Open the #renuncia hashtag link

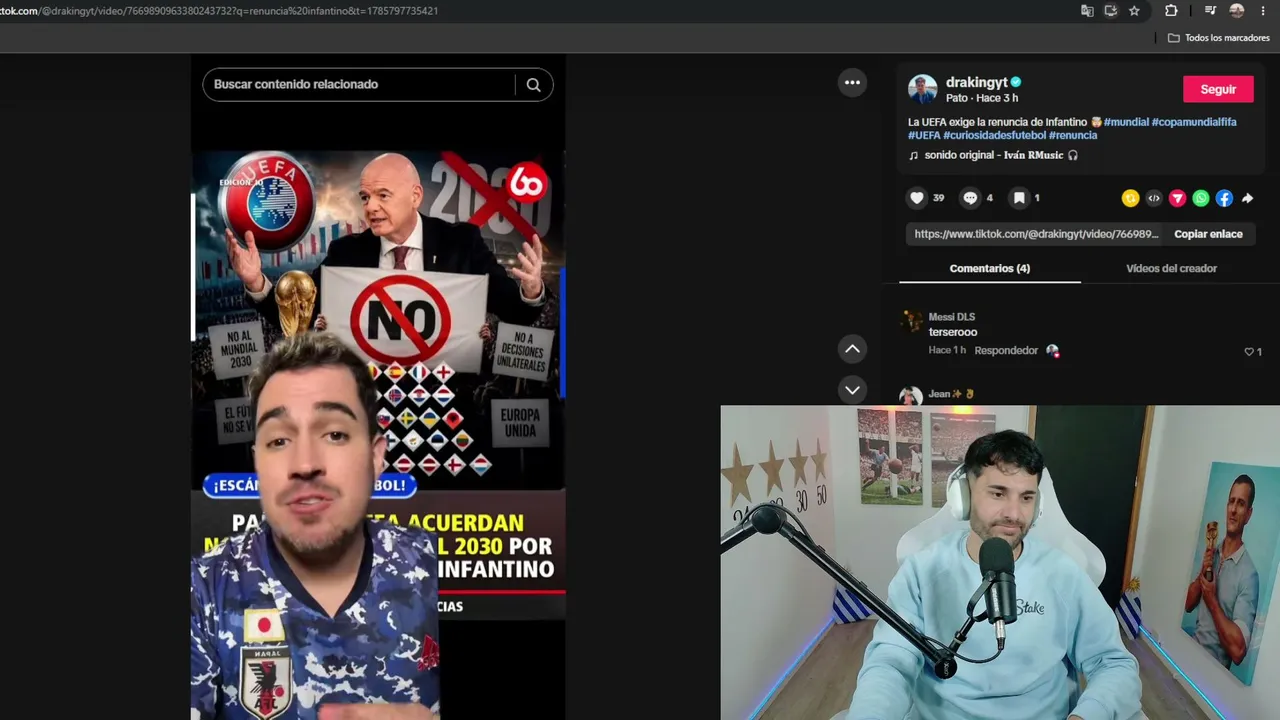click(x=1073, y=135)
